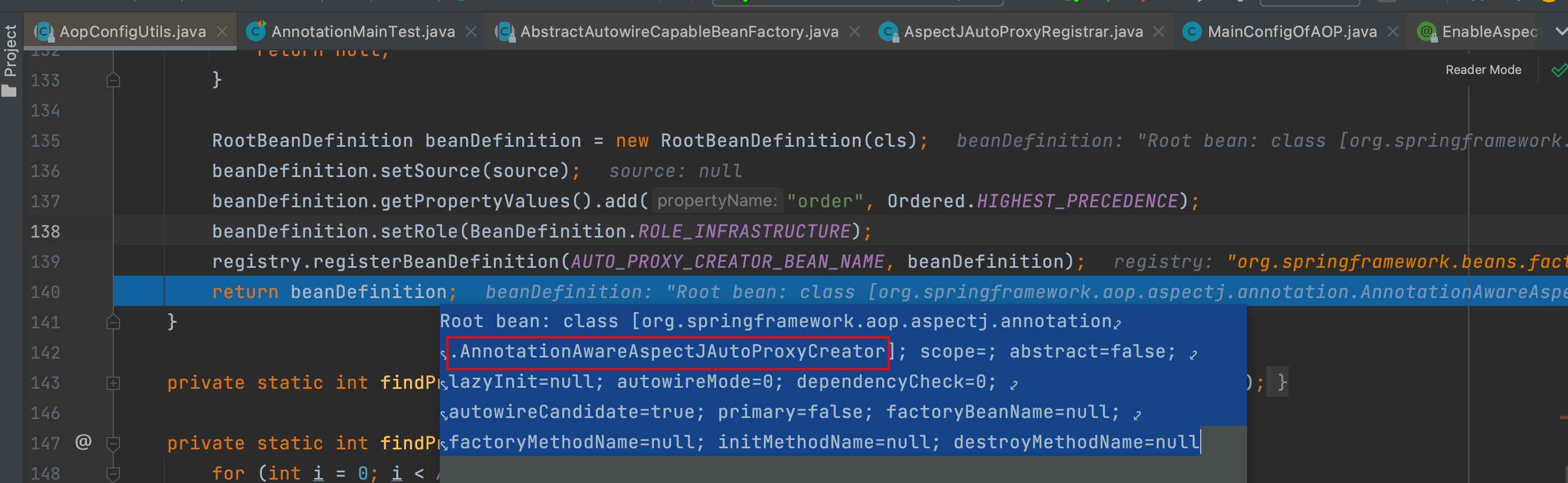This screenshot has height=483, width=1568.
Task: Click registerBeanDefinition method call on line 139
Action: point(436,262)
